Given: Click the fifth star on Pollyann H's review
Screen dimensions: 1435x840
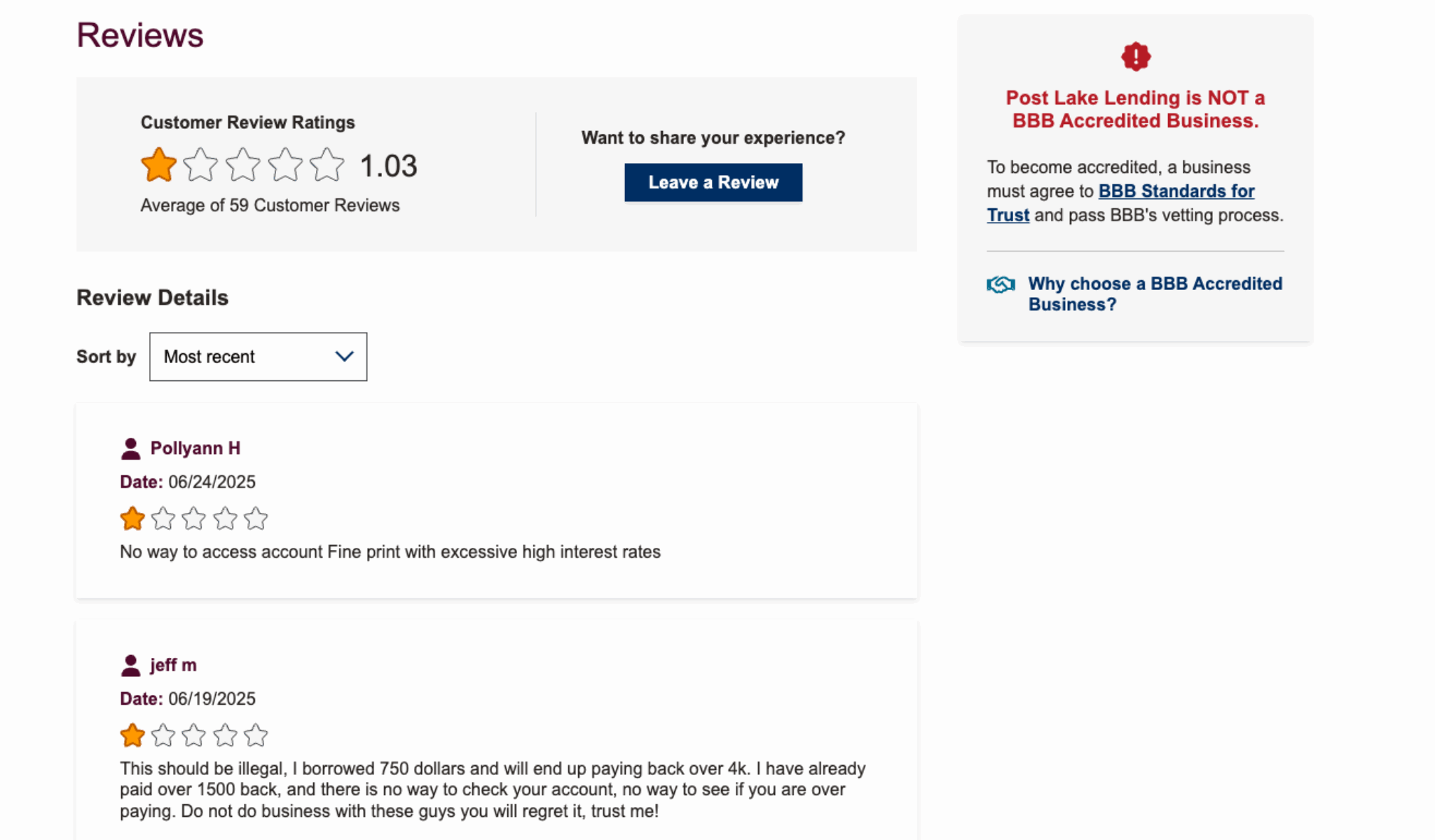Looking at the screenshot, I should [257, 518].
